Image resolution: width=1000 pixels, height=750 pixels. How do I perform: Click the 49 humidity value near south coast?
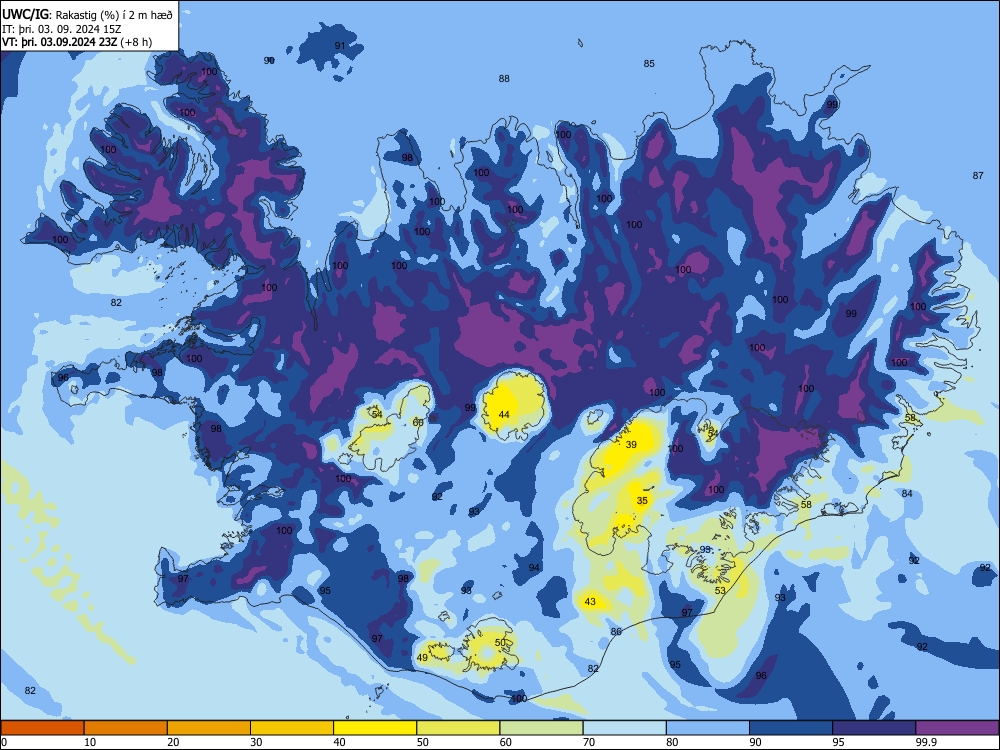(422, 658)
